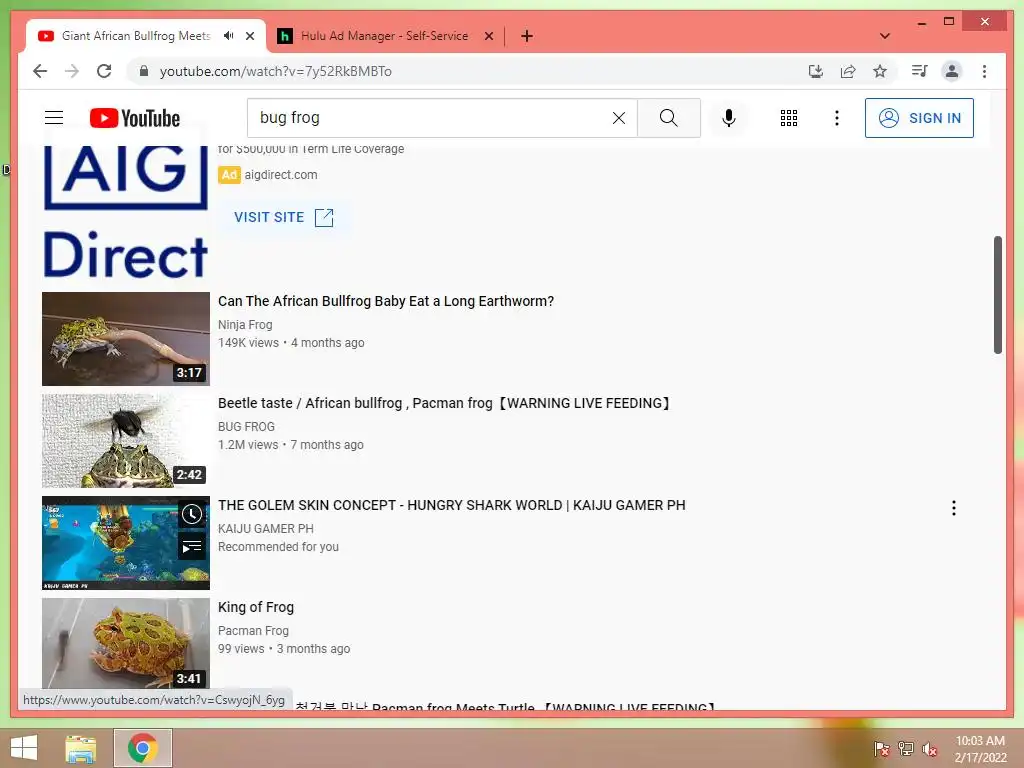Click the magnifier search button

point(668,118)
